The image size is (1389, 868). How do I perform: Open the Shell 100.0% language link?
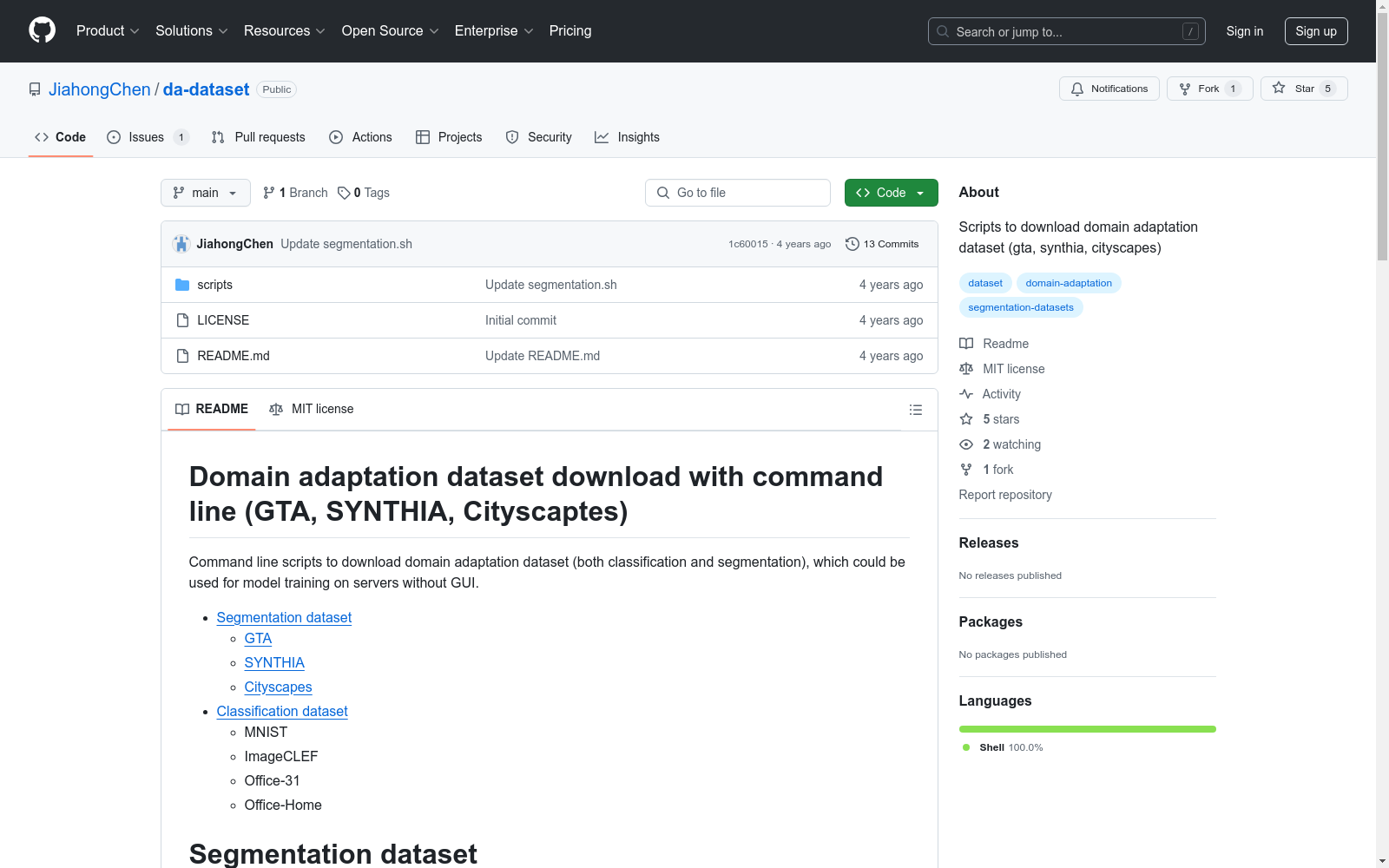1003,747
